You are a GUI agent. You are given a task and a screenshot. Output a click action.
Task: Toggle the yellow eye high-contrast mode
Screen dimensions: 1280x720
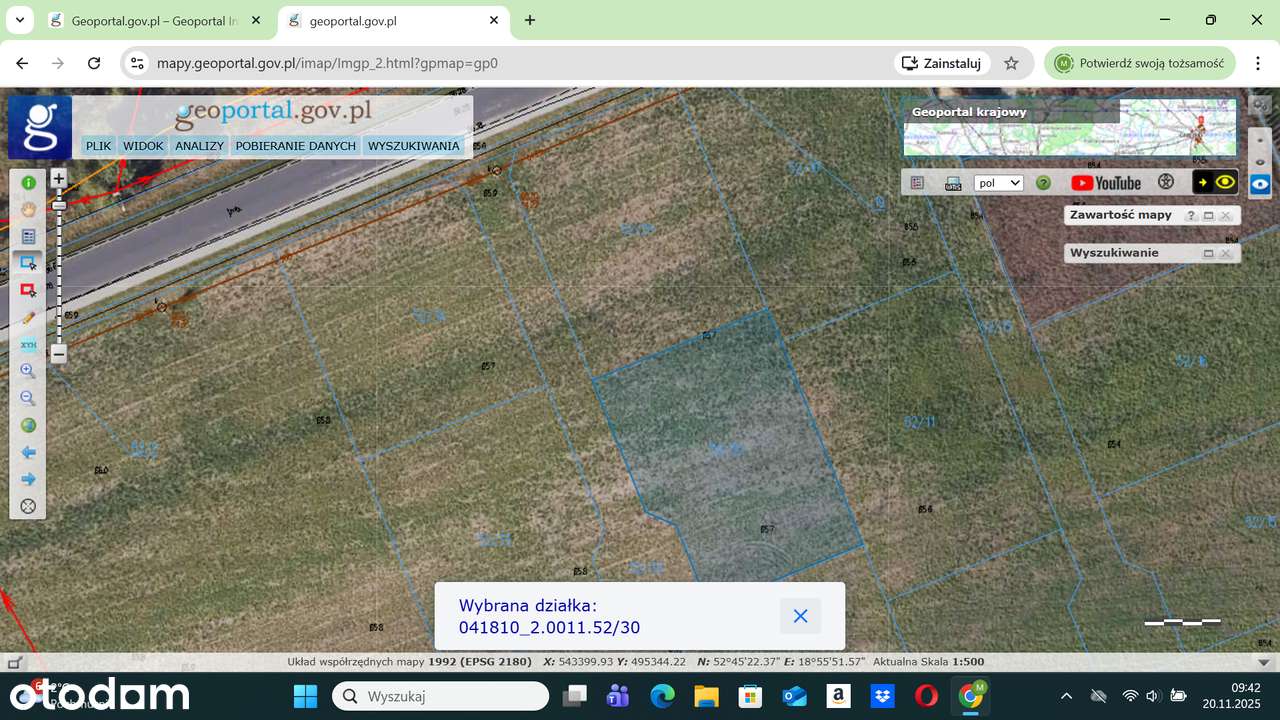coord(1216,182)
